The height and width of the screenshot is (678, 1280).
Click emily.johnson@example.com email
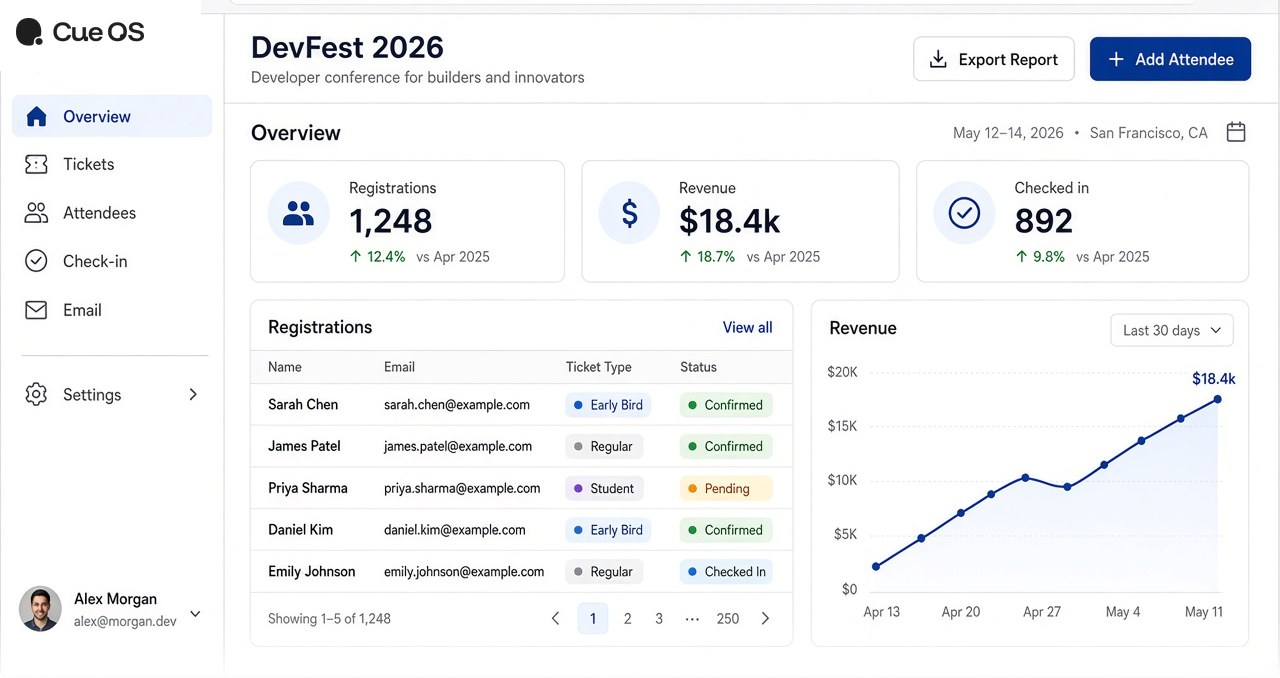click(x=464, y=572)
